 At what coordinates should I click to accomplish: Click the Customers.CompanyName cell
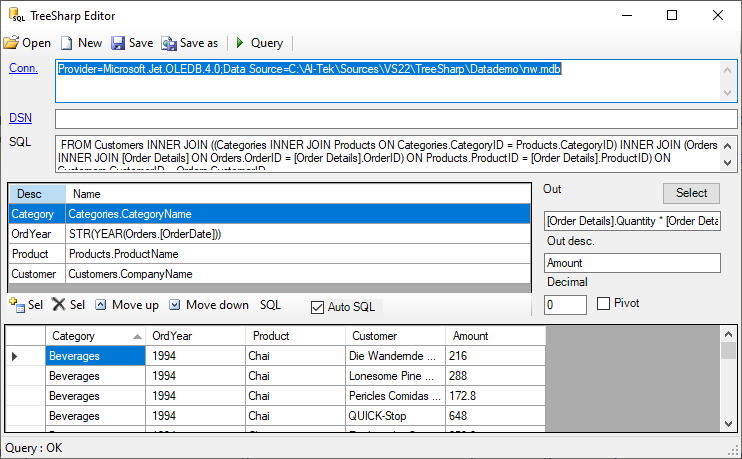click(x=299, y=274)
